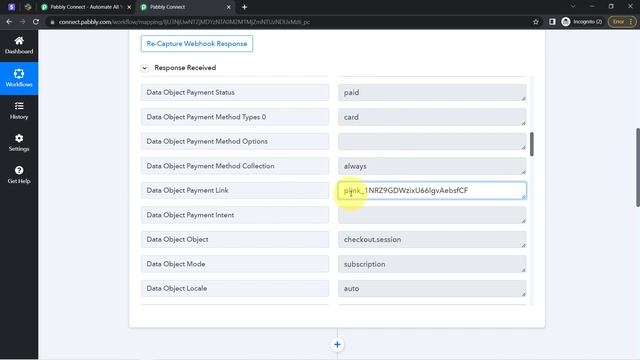Click the 'card' value field
Viewport: 640px width, 360px height.
[x=432, y=117]
